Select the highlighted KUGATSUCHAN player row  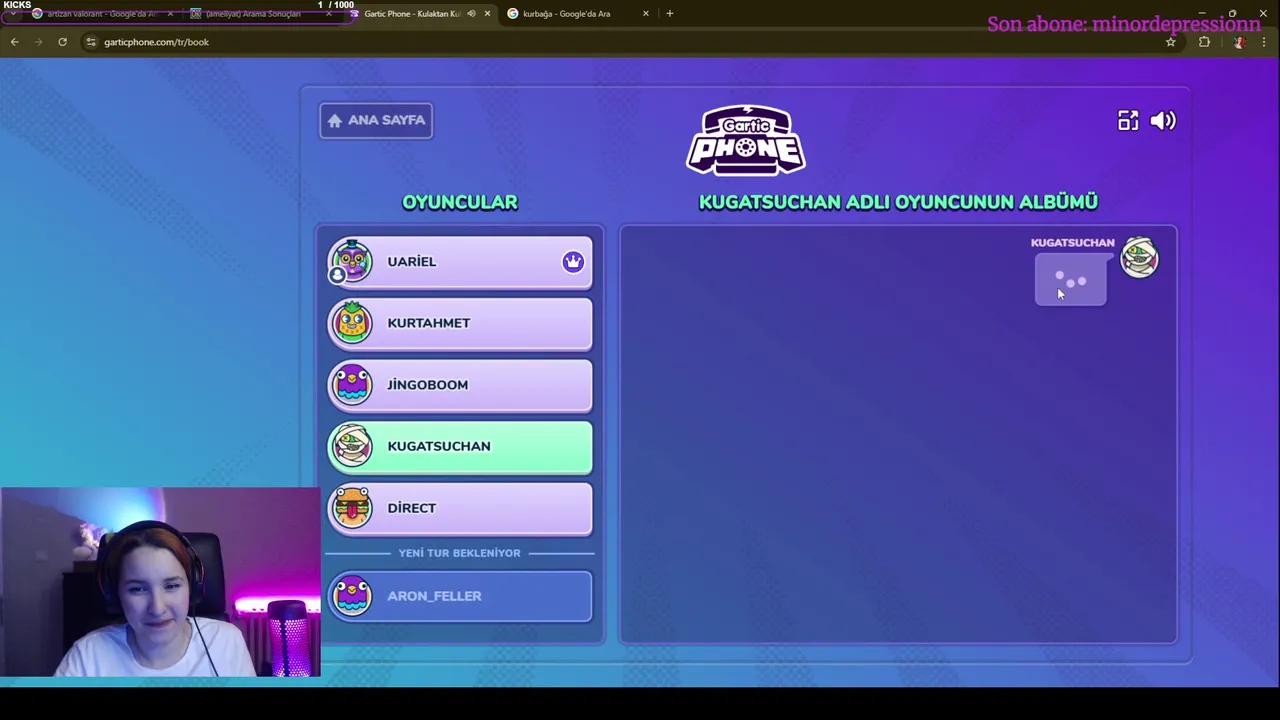pos(460,446)
